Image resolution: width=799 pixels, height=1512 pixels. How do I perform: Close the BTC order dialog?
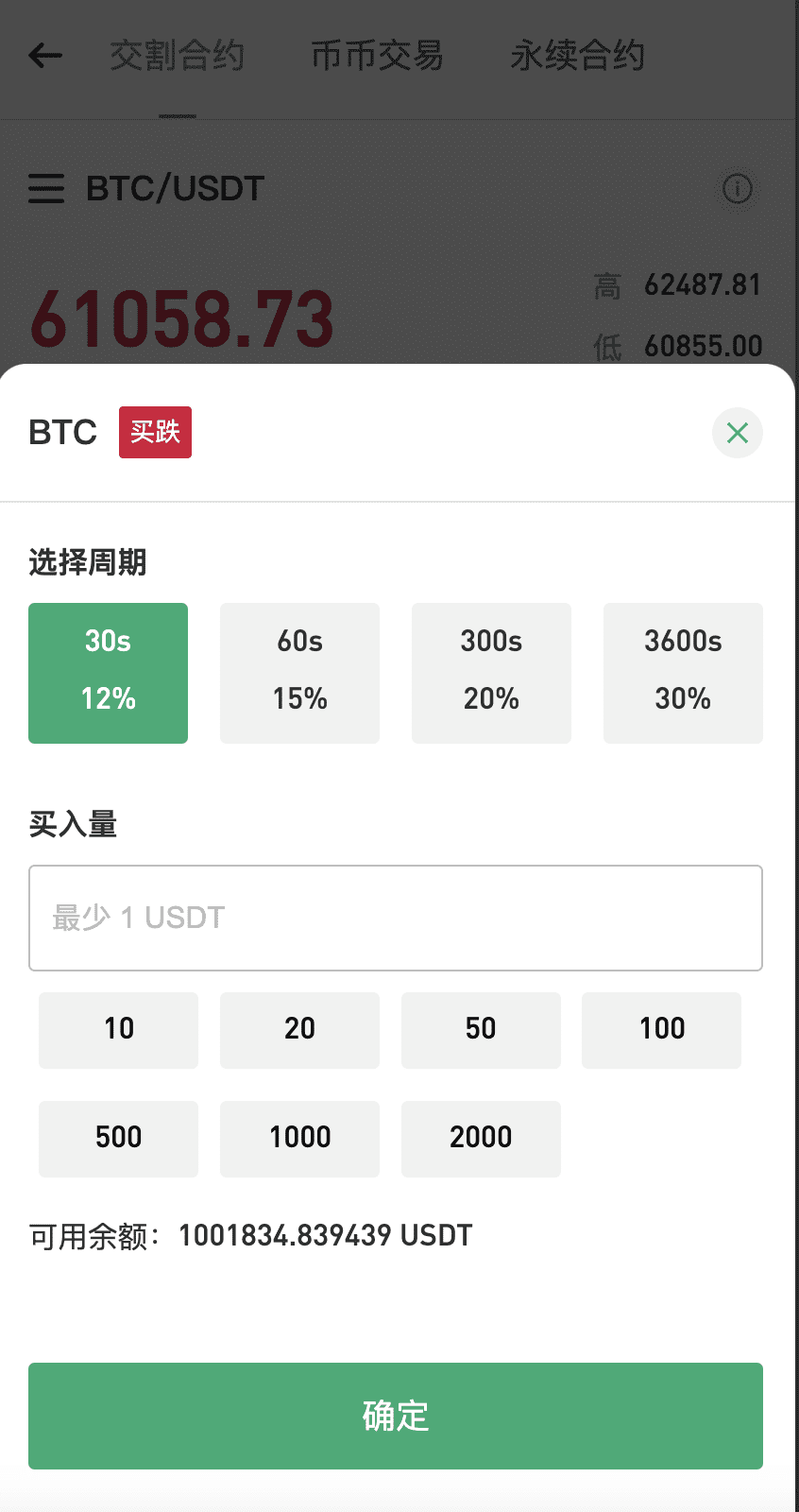tap(737, 433)
